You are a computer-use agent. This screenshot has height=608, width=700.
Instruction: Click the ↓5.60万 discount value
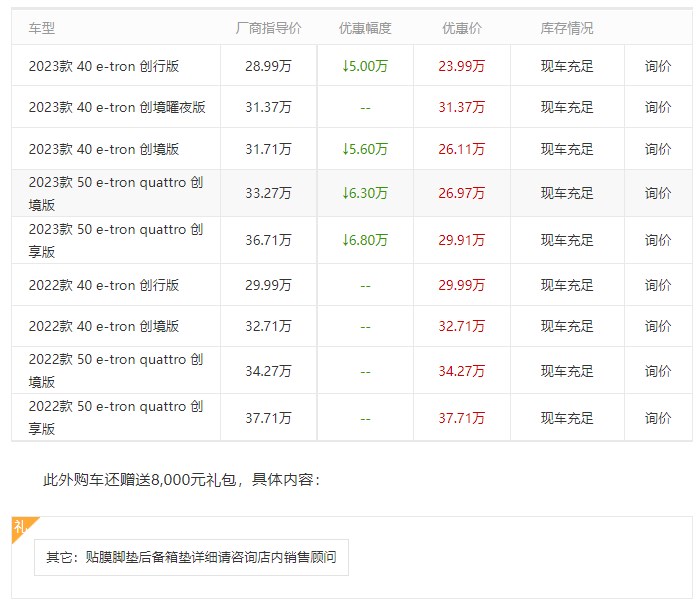tap(365, 149)
